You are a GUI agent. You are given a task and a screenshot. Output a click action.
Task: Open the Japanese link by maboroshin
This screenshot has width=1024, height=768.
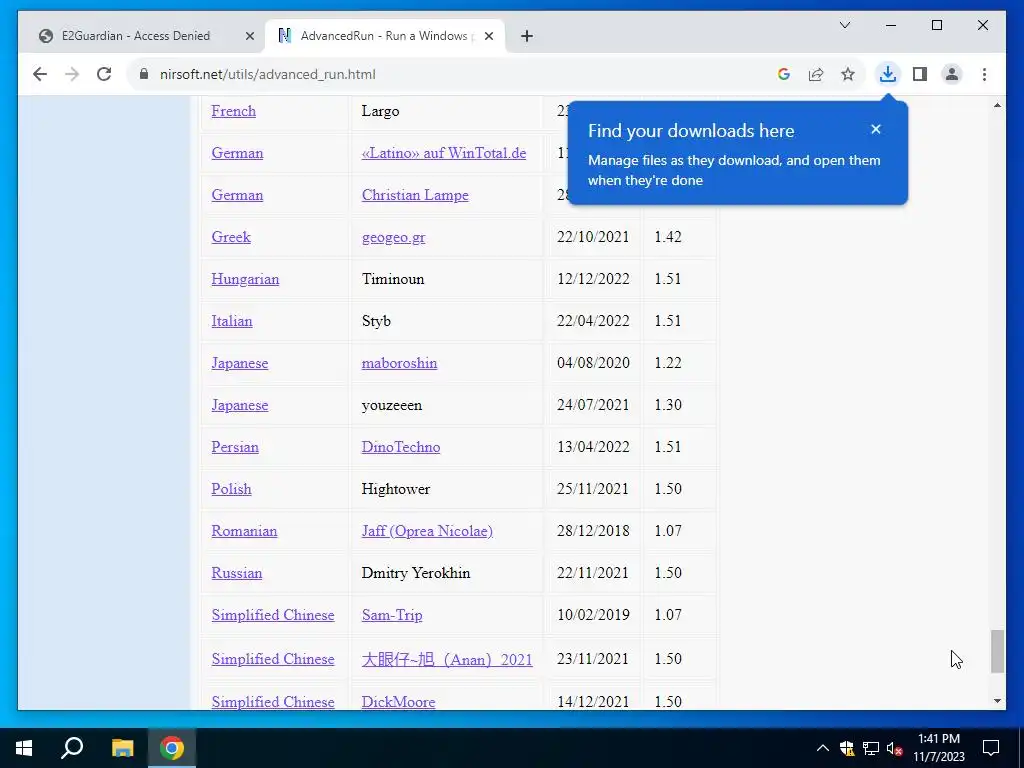click(240, 363)
